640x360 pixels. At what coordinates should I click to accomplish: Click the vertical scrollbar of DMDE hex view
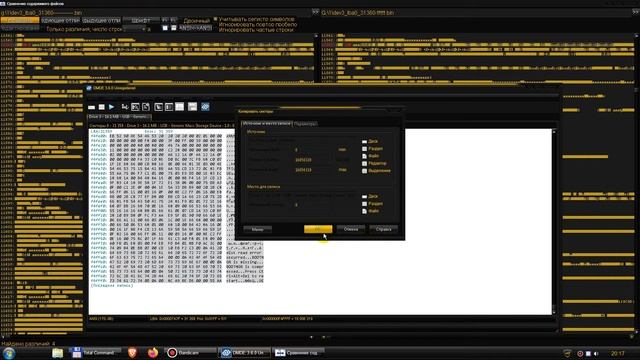tap(554, 221)
